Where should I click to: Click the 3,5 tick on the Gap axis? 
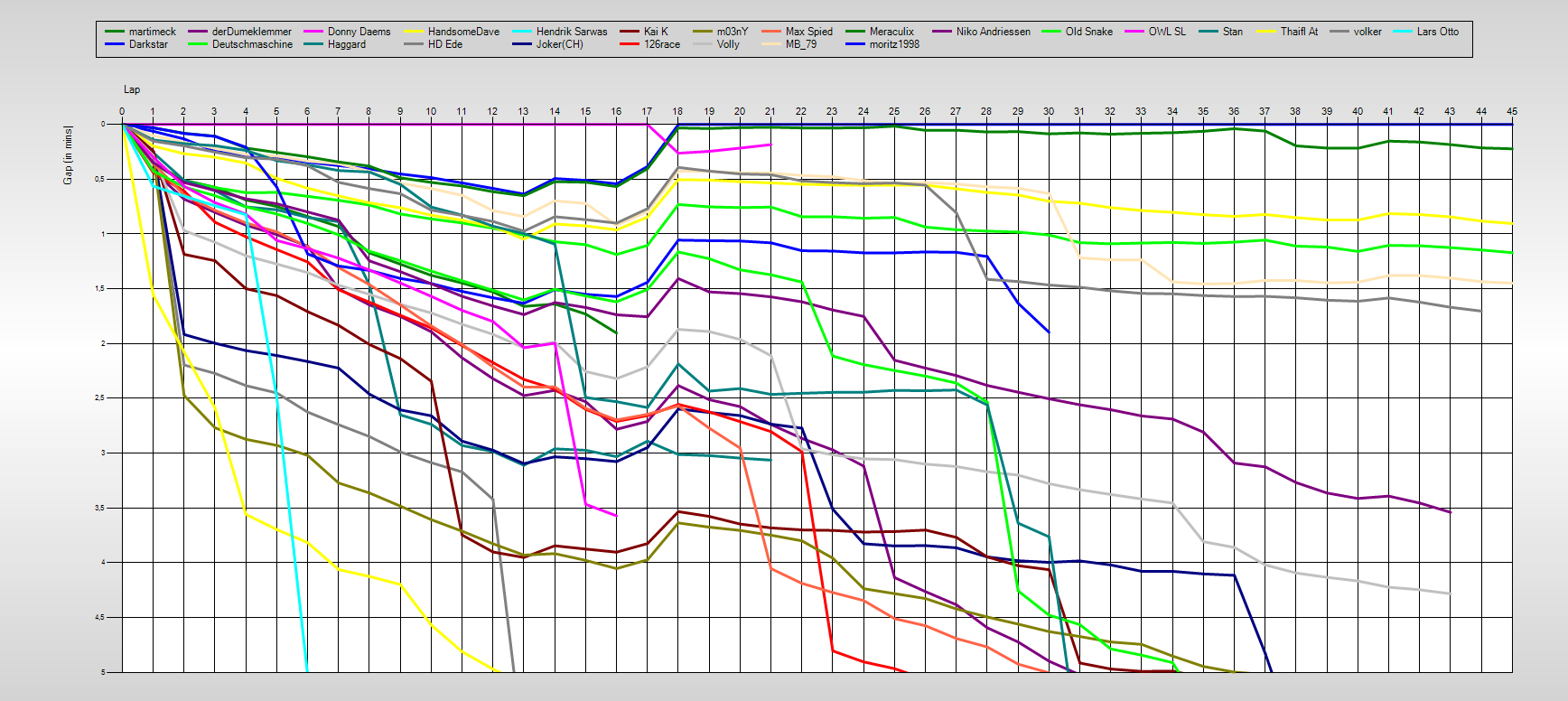click(x=99, y=508)
